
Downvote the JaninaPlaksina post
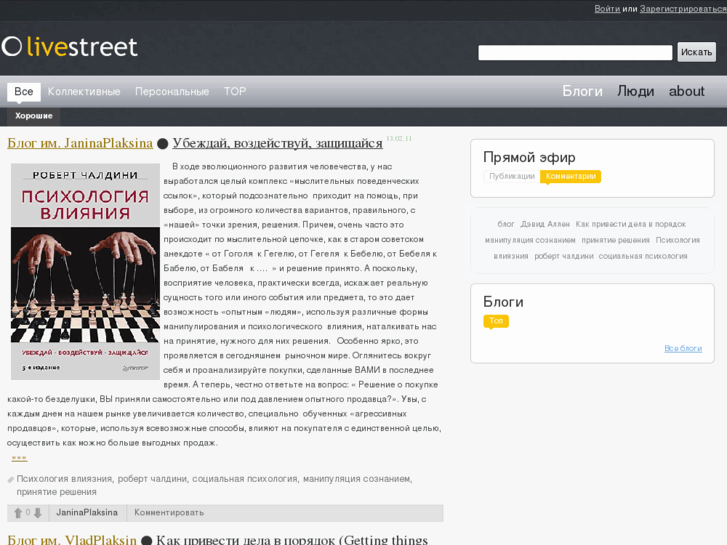point(38,513)
